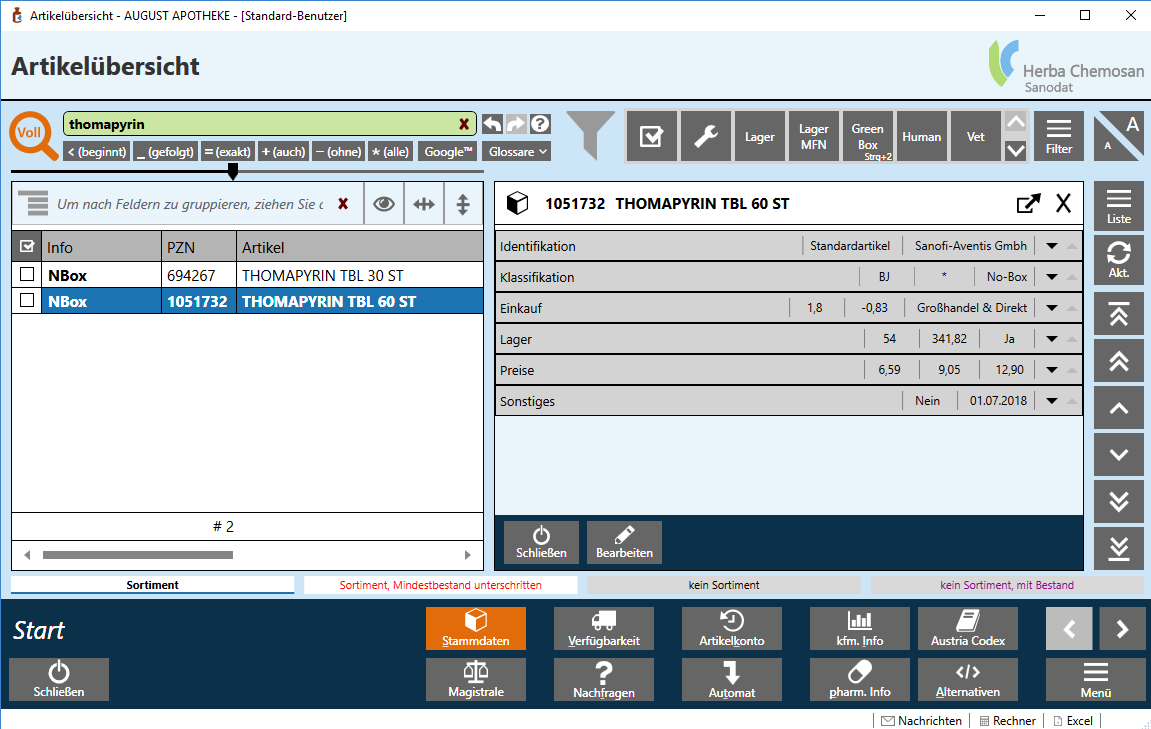The image size is (1151, 729).
Task: Redo the search step
Action: coord(517,124)
